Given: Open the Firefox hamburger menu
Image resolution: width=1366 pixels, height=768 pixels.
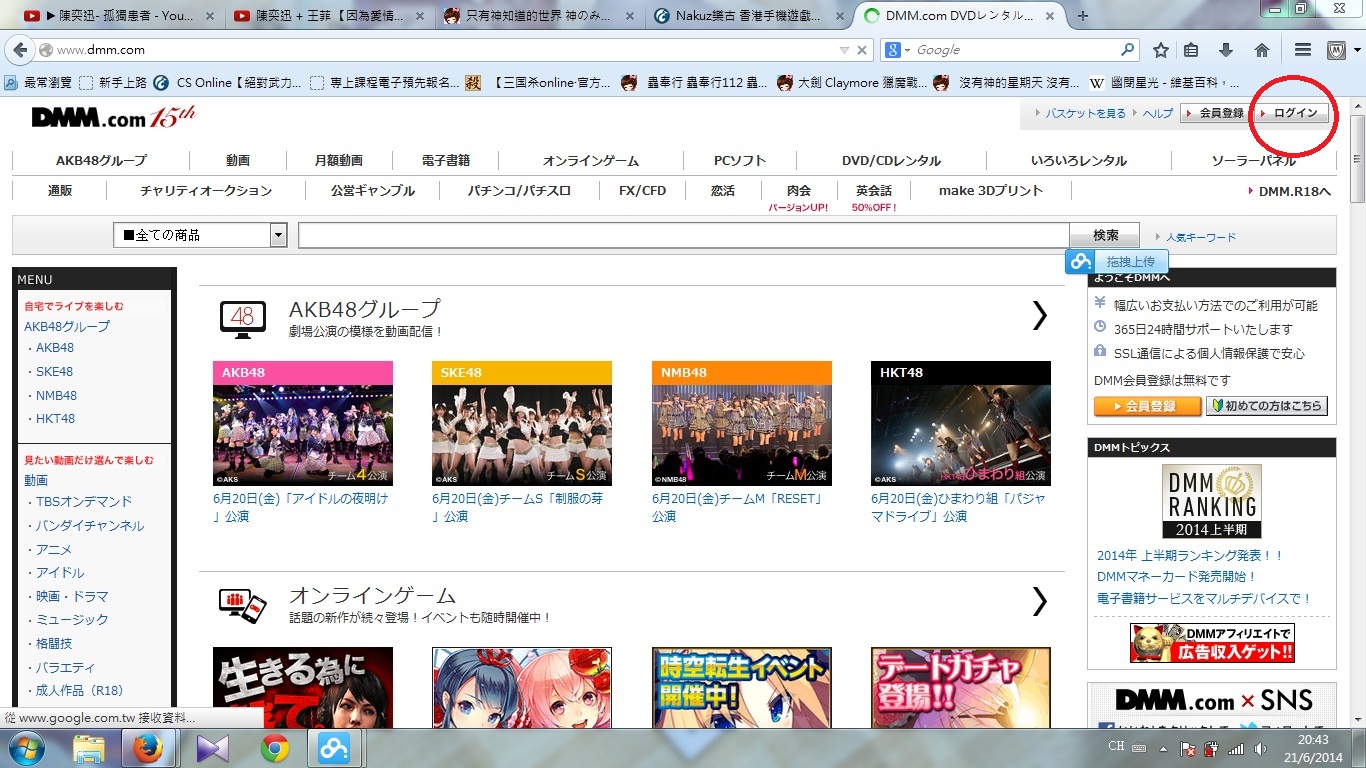Looking at the screenshot, I should [1302, 50].
